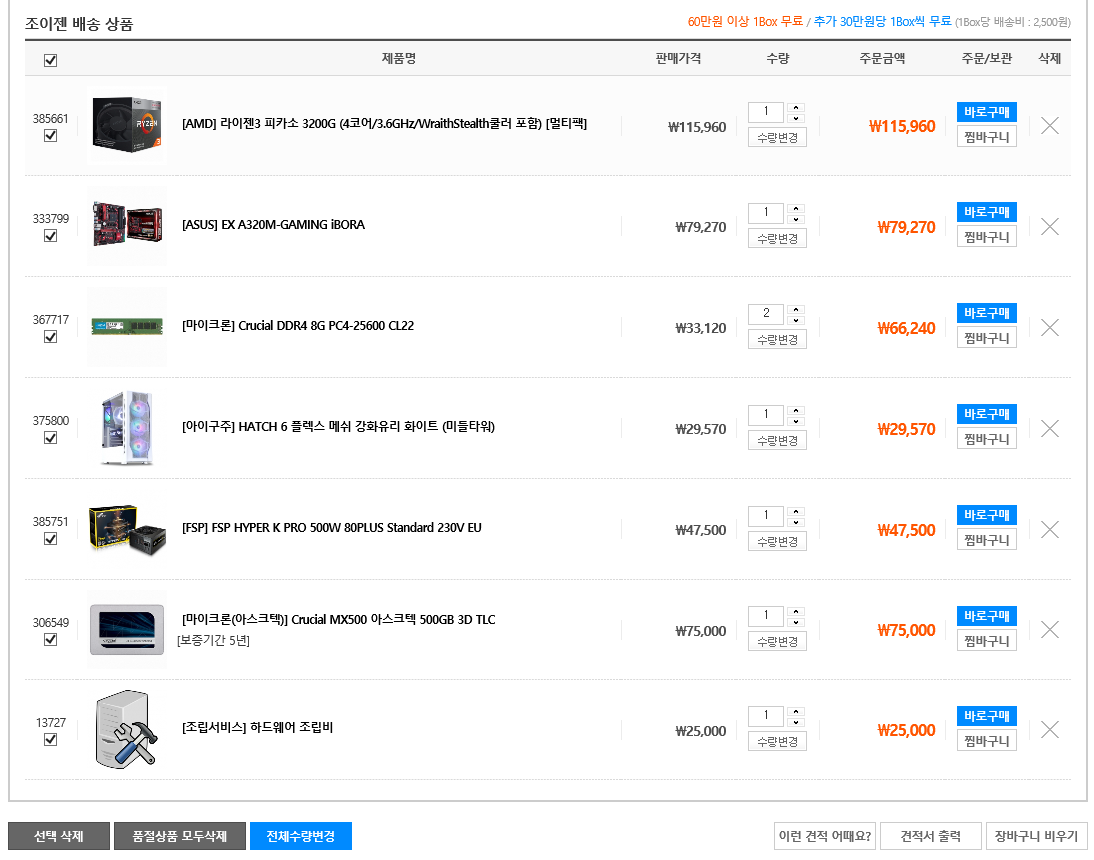Open ASUS EX A320M-GAMING iBORA product link

[273, 225]
